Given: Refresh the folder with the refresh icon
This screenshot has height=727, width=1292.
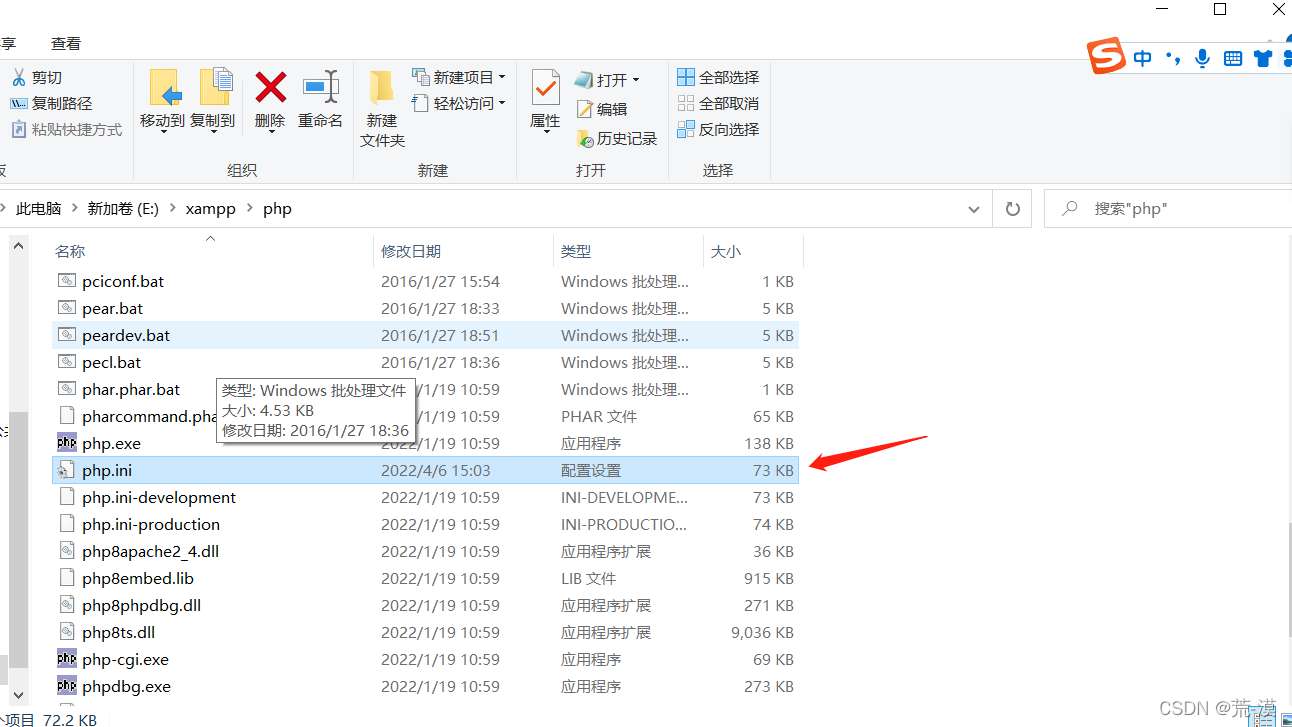Looking at the screenshot, I should 1011,208.
